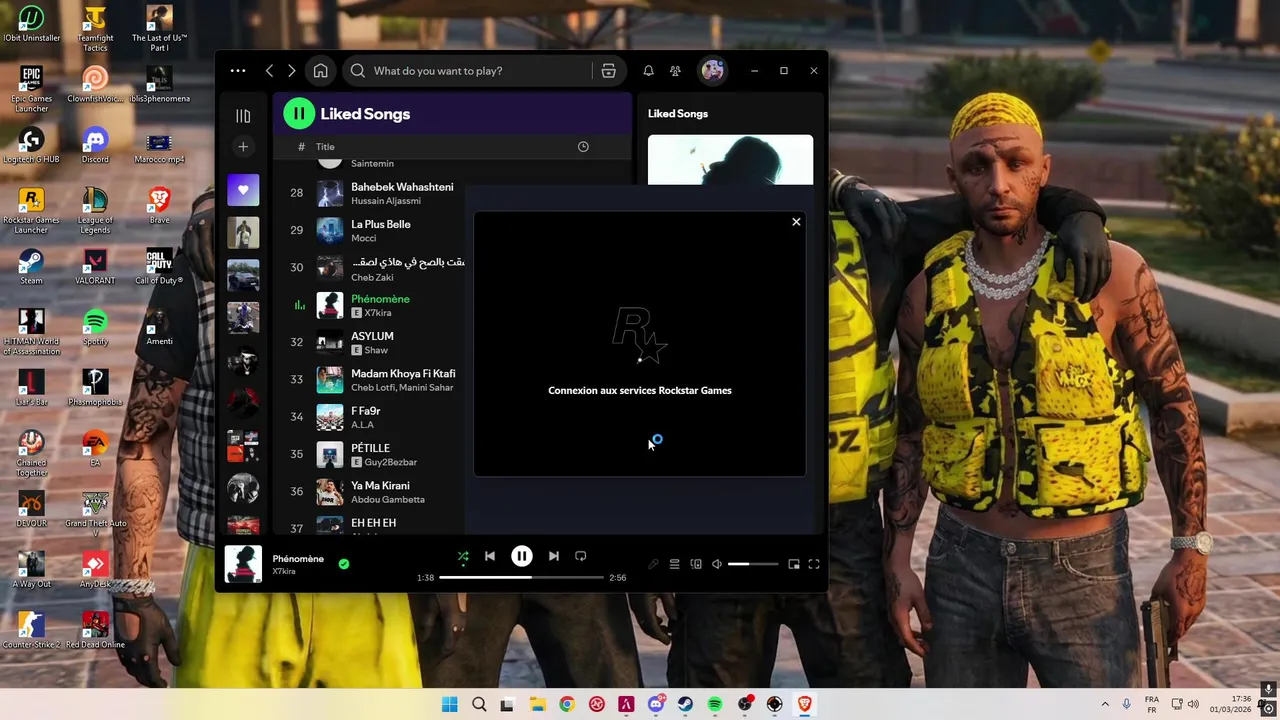Enter Spotify full screen mode
Image resolution: width=1280 pixels, height=720 pixels.
pyautogui.click(x=814, y=564)
